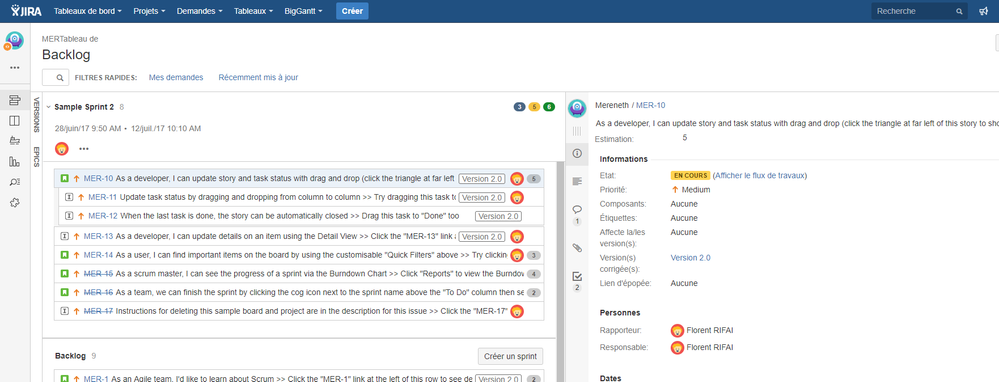Open the Reports chart icon in the sidebar
Viewport: 999px width, 382px height.
click(x=15, y=162)
